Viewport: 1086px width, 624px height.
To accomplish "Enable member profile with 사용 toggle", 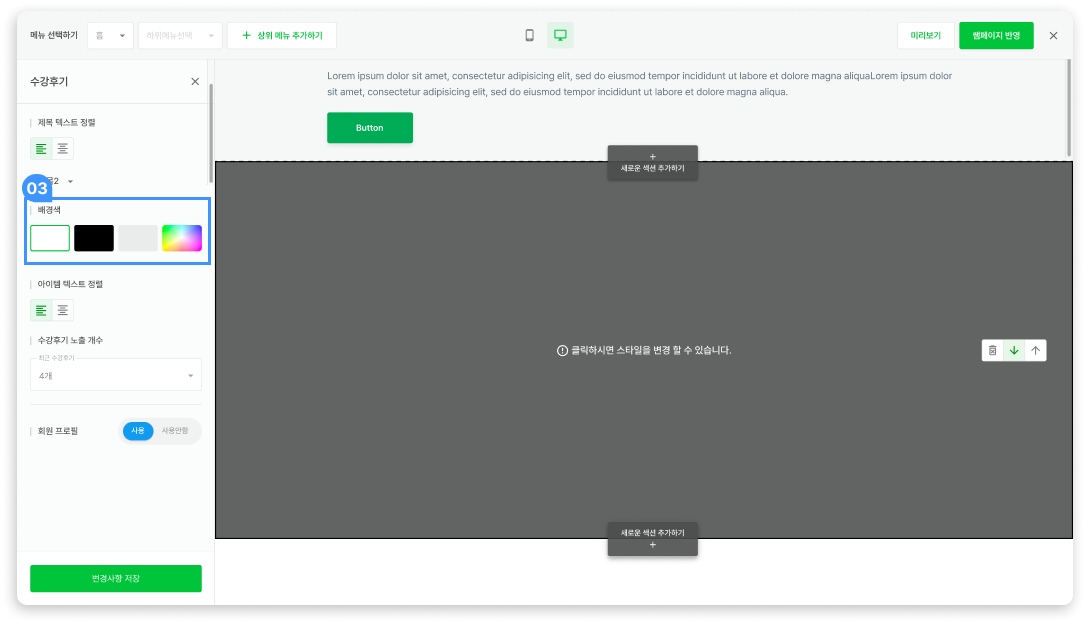I will 138,431.
